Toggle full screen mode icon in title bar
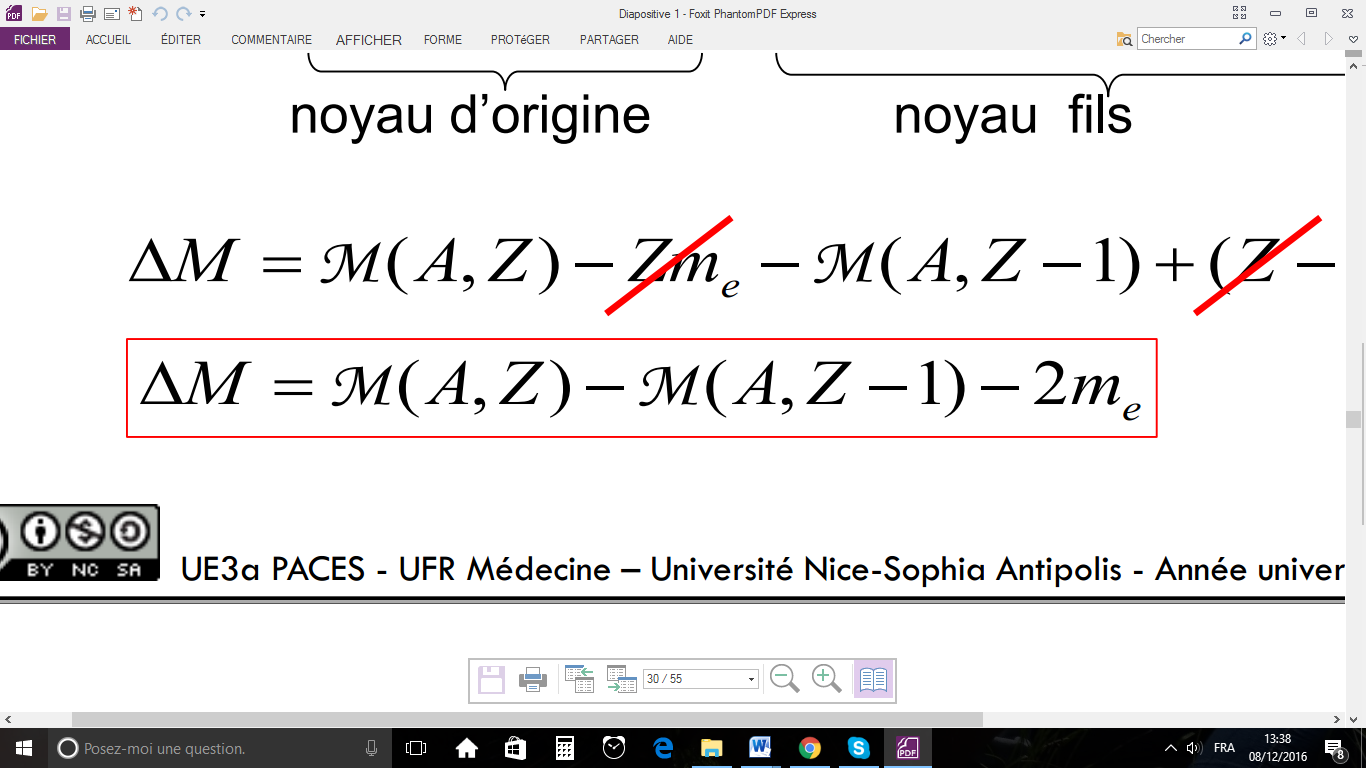This screenshot has width=1366, height=768. 1240,13
